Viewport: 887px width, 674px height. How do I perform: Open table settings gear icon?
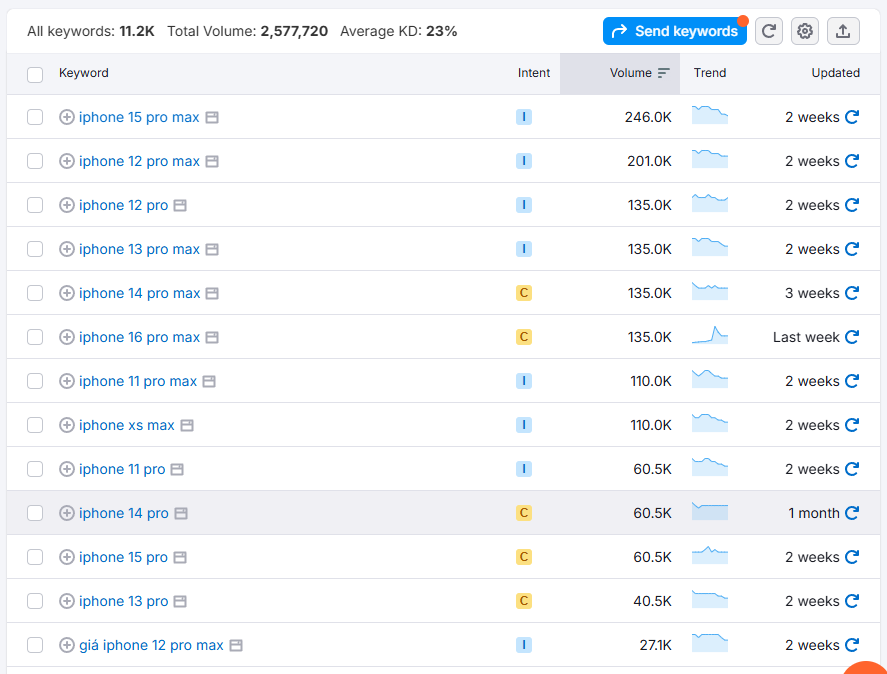click(805, 31)
